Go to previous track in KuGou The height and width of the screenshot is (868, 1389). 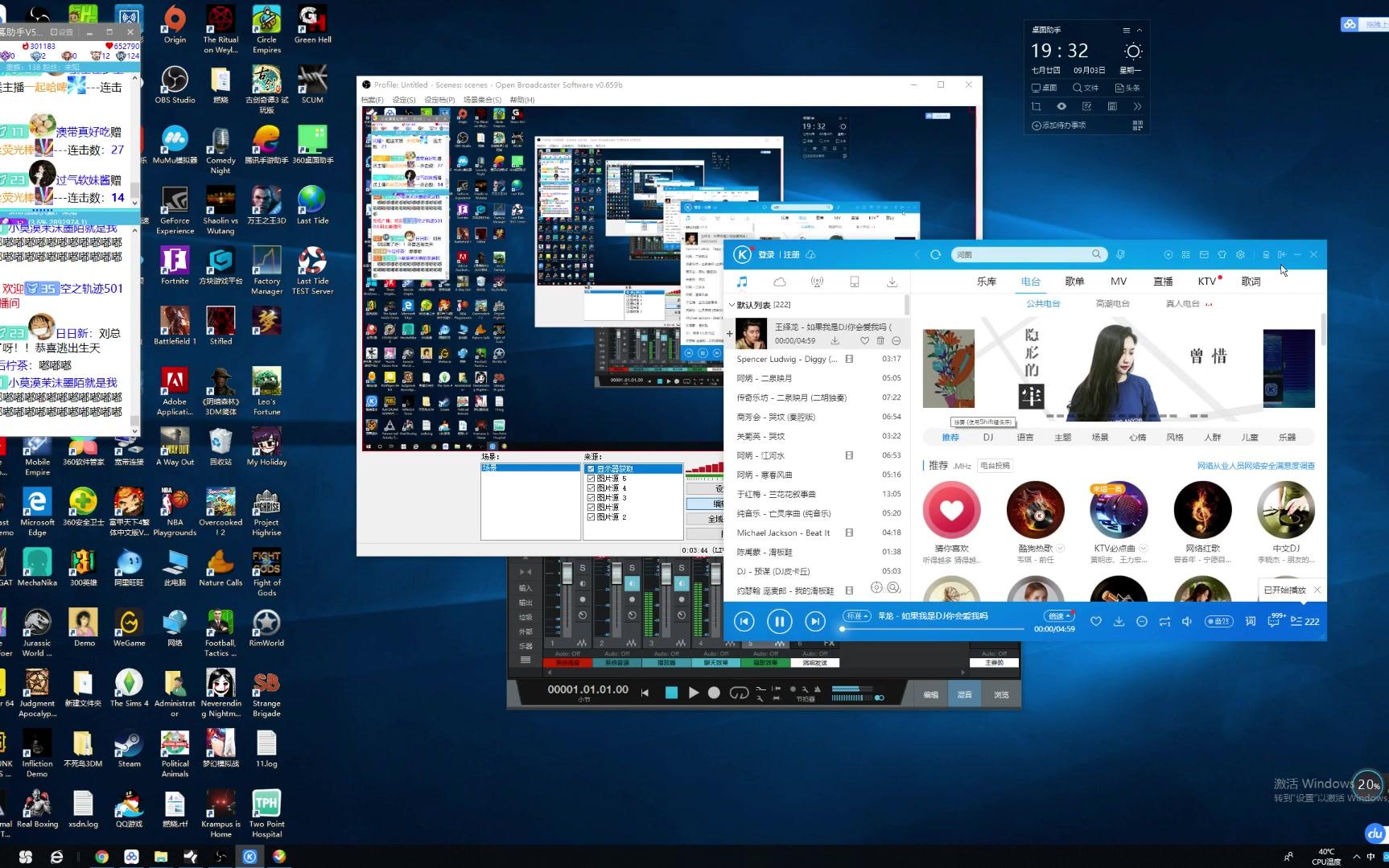[x=744, y=621]
